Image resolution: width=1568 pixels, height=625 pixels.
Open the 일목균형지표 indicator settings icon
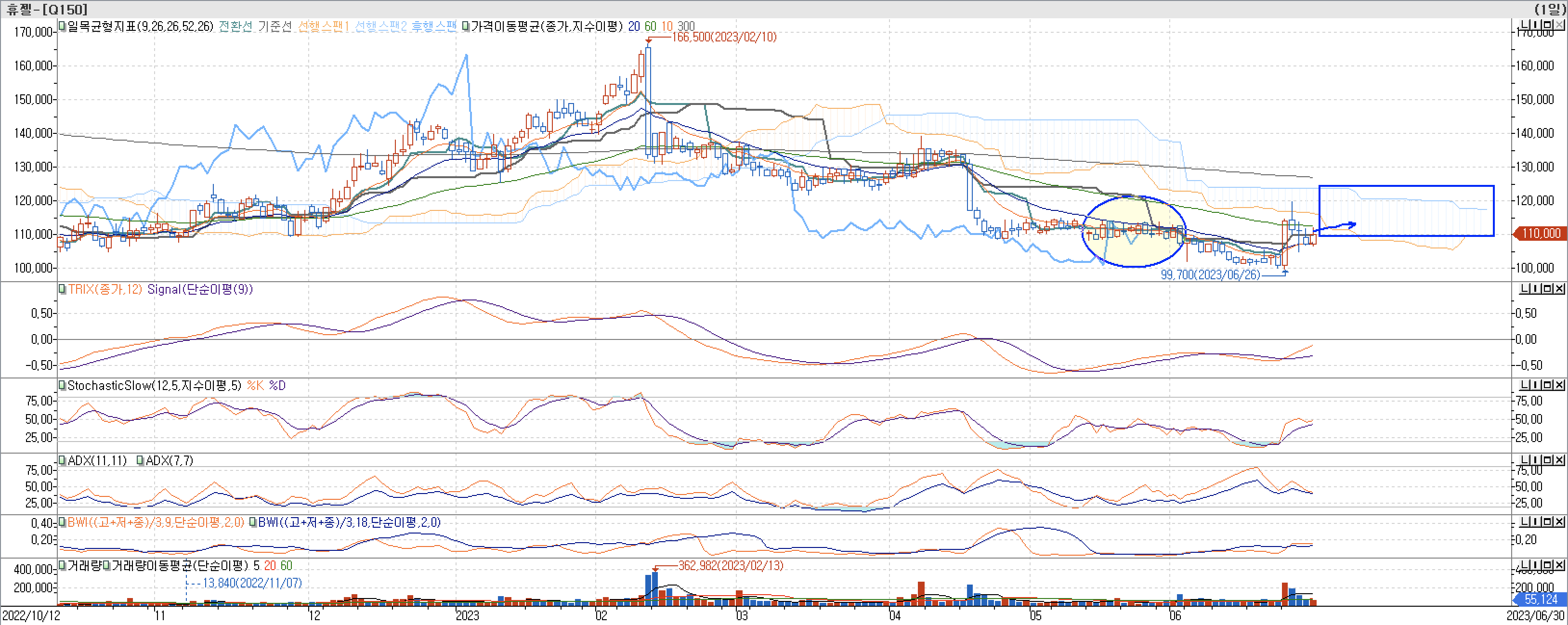click(x=62, y=26)
